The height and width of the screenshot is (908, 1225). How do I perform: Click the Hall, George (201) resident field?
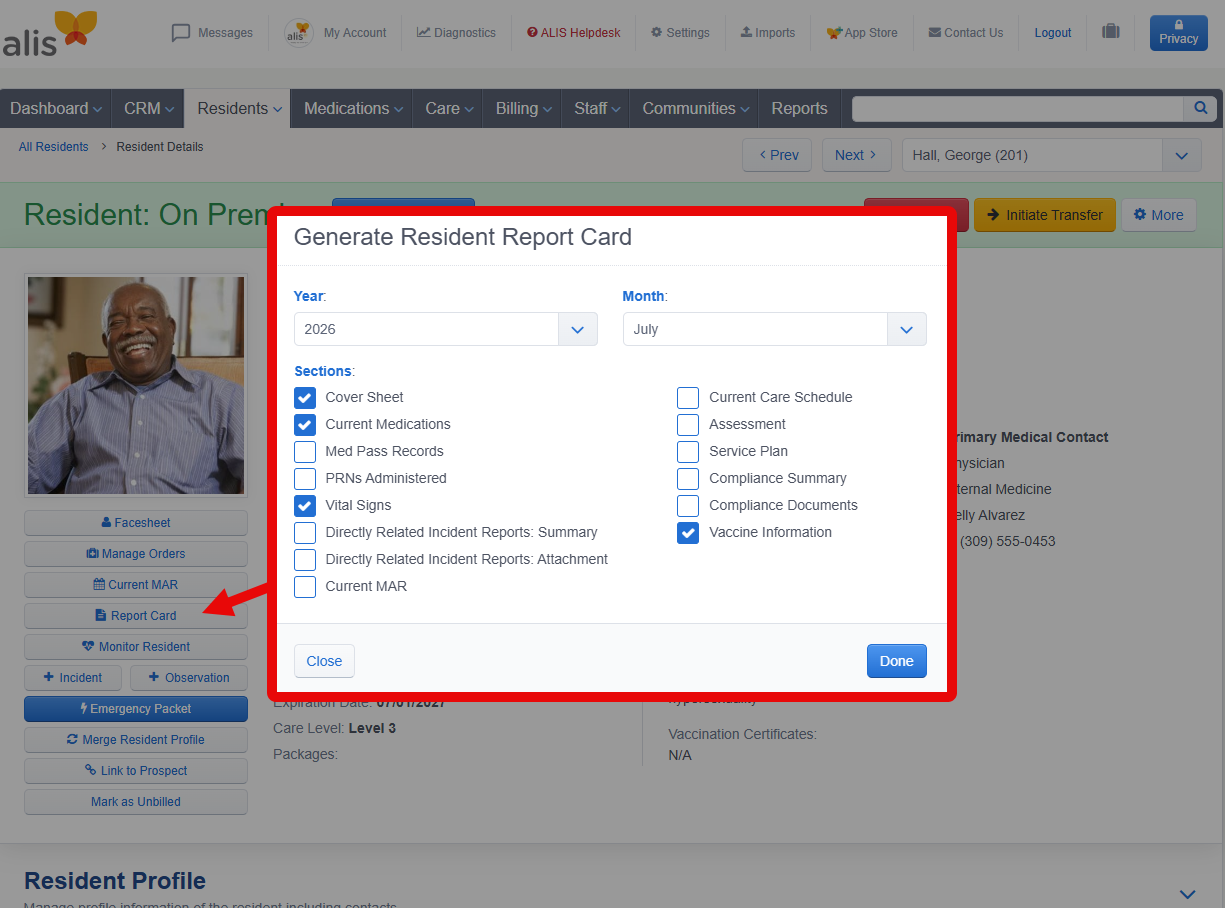[1032, 155]
